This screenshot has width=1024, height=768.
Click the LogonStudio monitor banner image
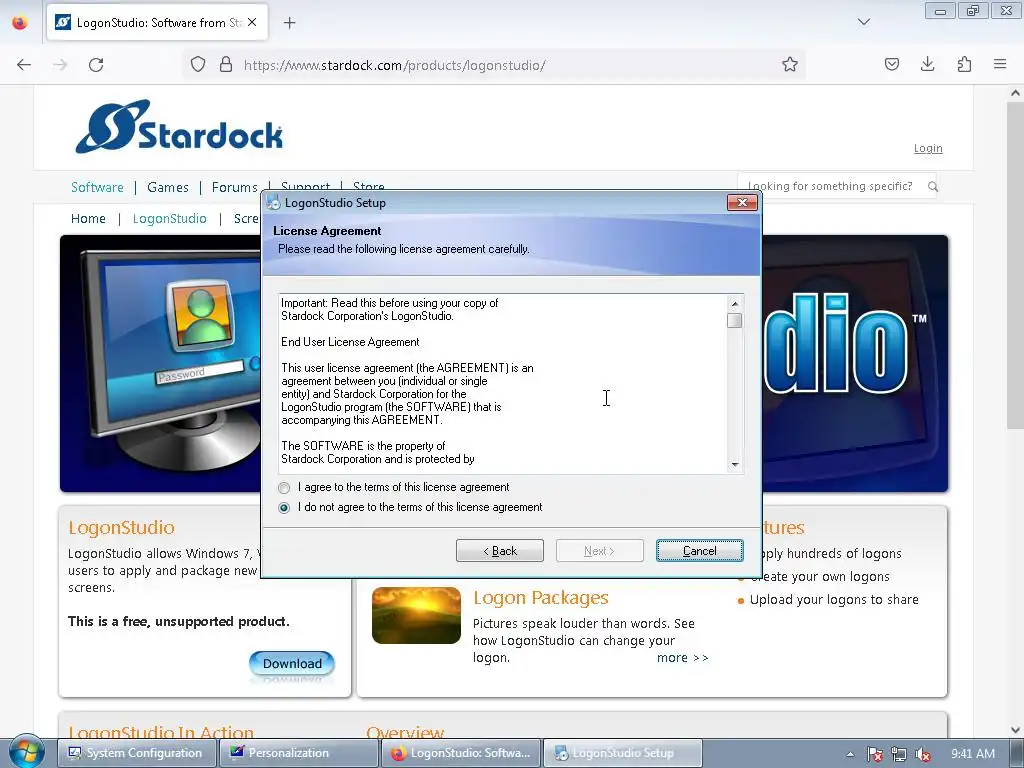(160, 363)
